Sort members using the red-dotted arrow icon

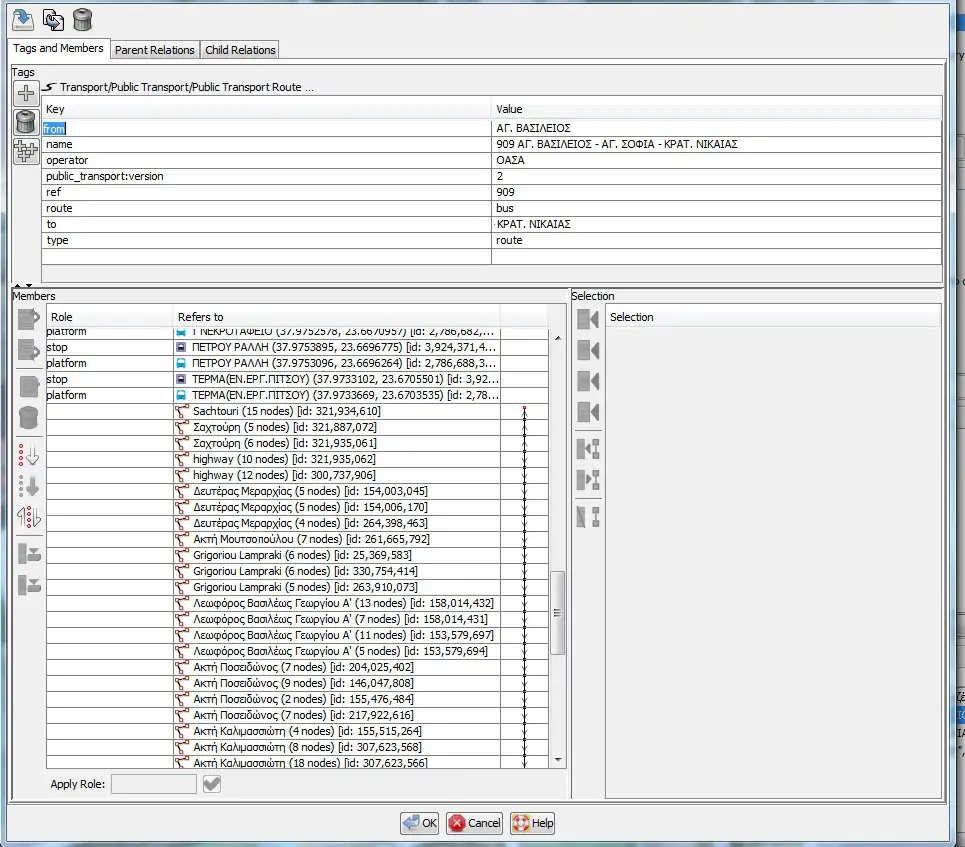pyautogui.click(x=29, y=455)
